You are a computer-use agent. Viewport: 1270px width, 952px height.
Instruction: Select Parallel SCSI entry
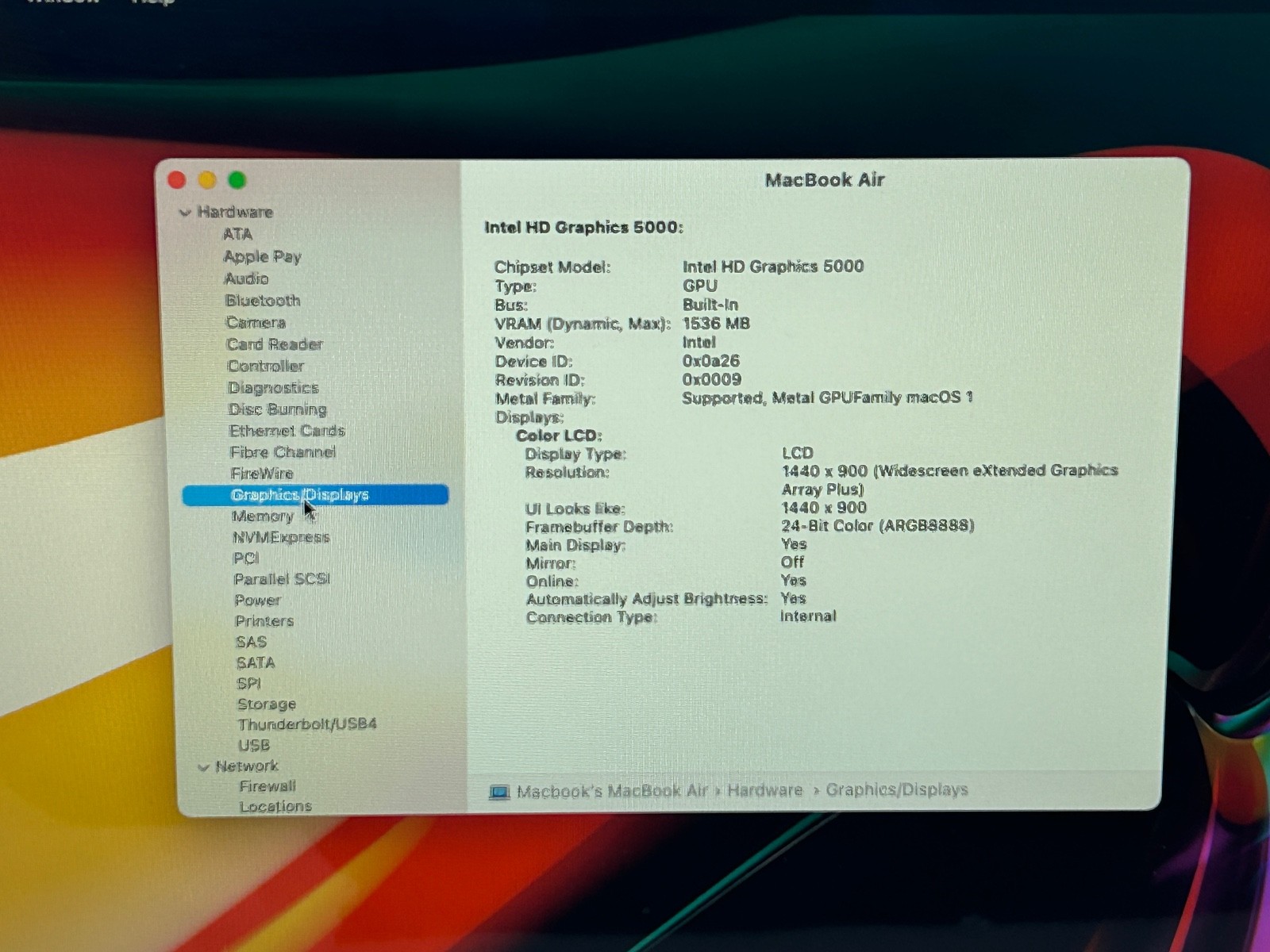tap(282, 579)
